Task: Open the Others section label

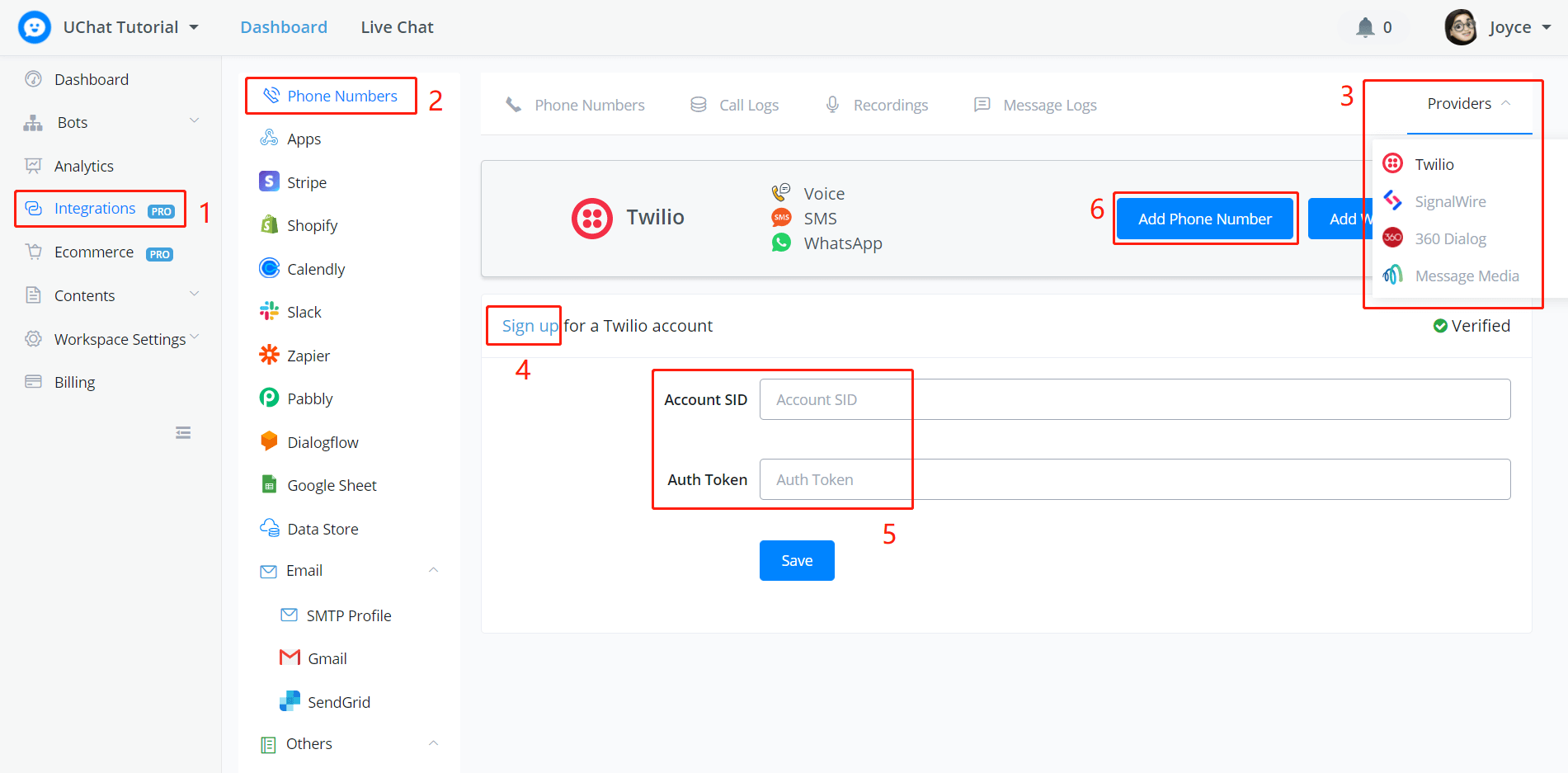Action: point(309,744)
